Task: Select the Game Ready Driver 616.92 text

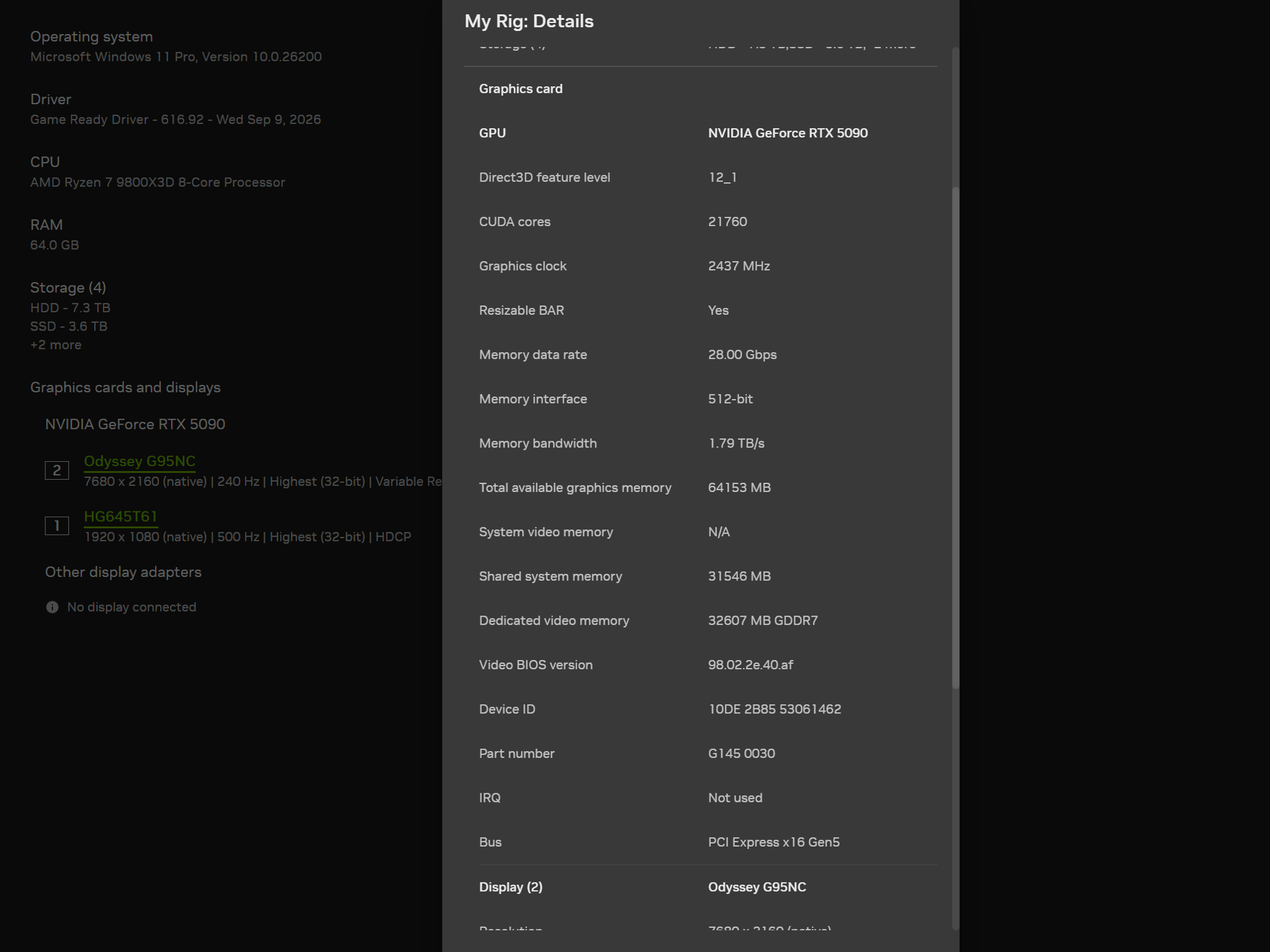Action: point(175,120)
